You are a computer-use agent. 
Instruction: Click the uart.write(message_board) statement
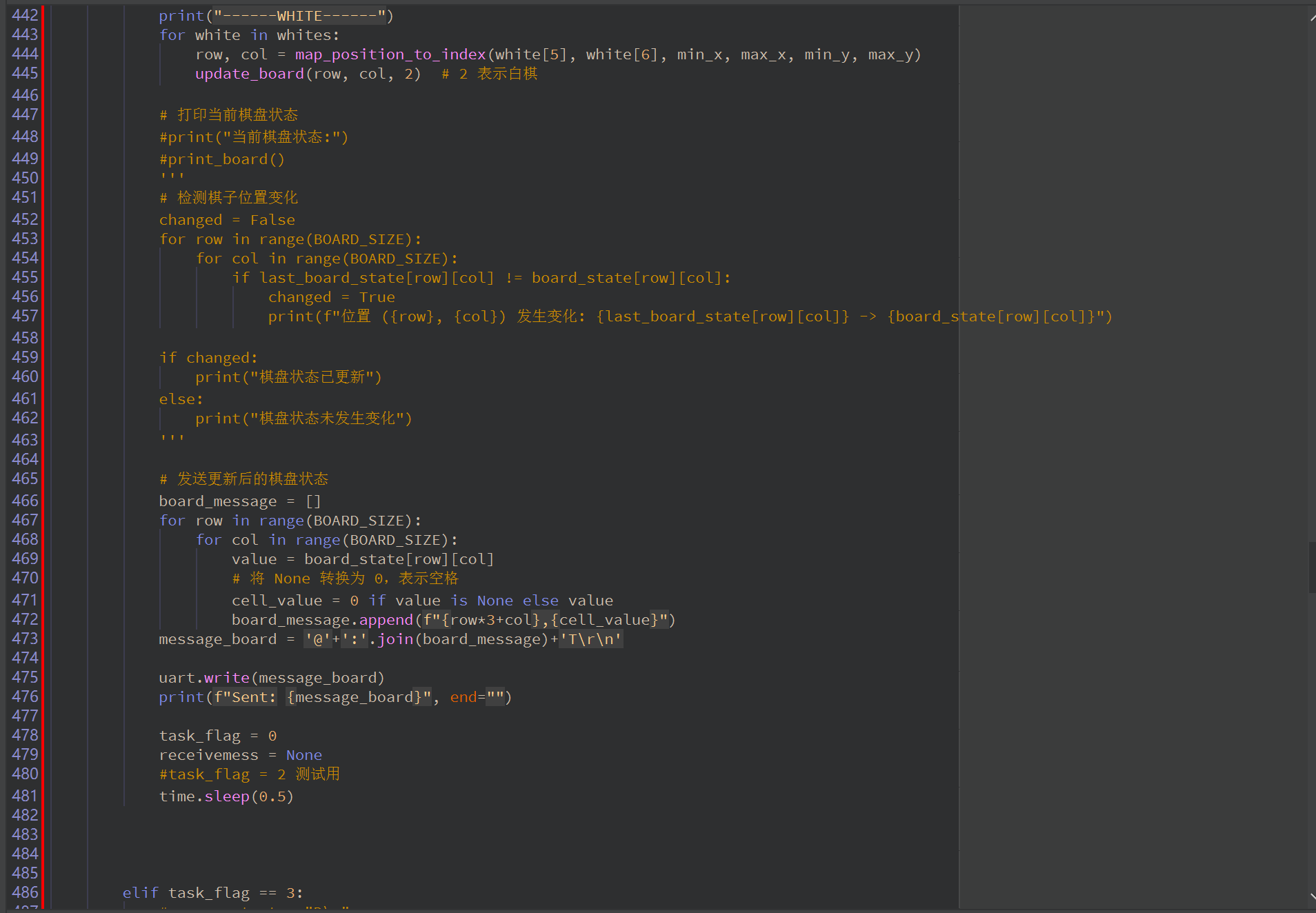(271, 678)
